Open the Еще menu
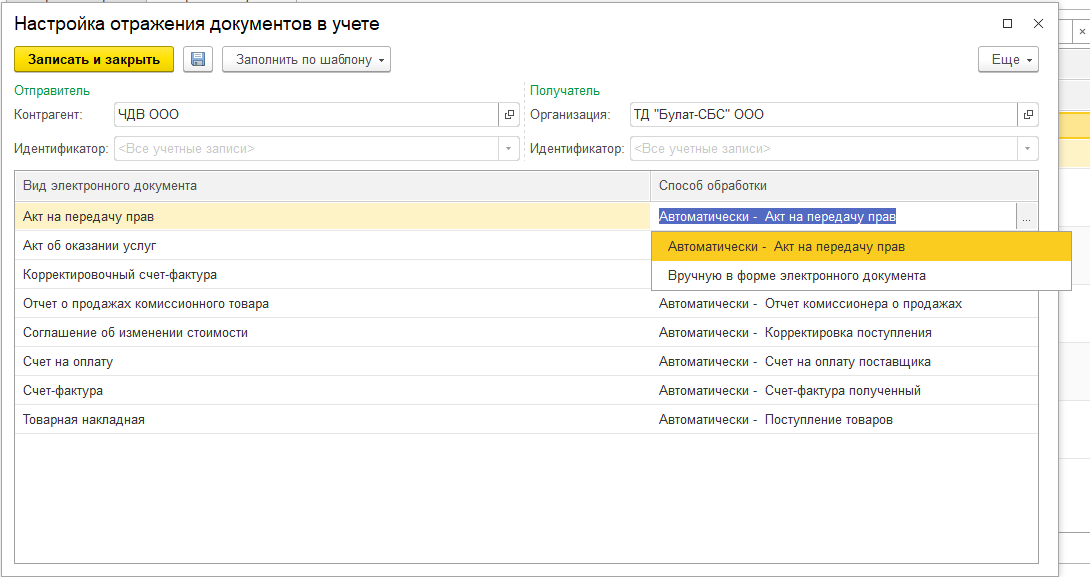This screenshot has height=577, width=1090. pos(1009,59)
